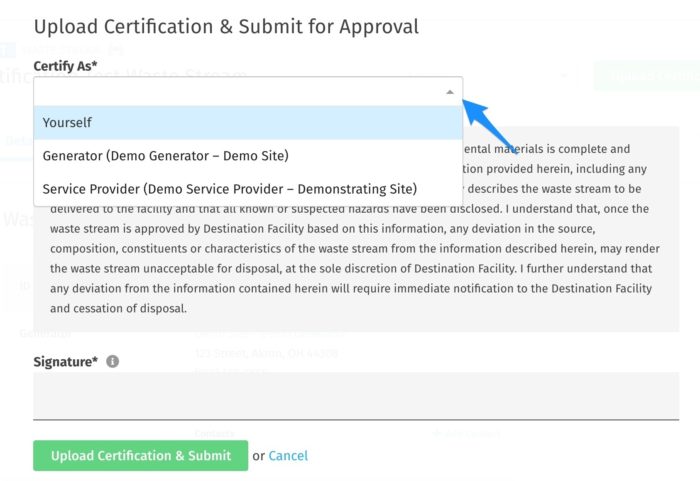Open the Certify As combo box
The width and height of the screenshot is (700, 481).
point(248,92)
